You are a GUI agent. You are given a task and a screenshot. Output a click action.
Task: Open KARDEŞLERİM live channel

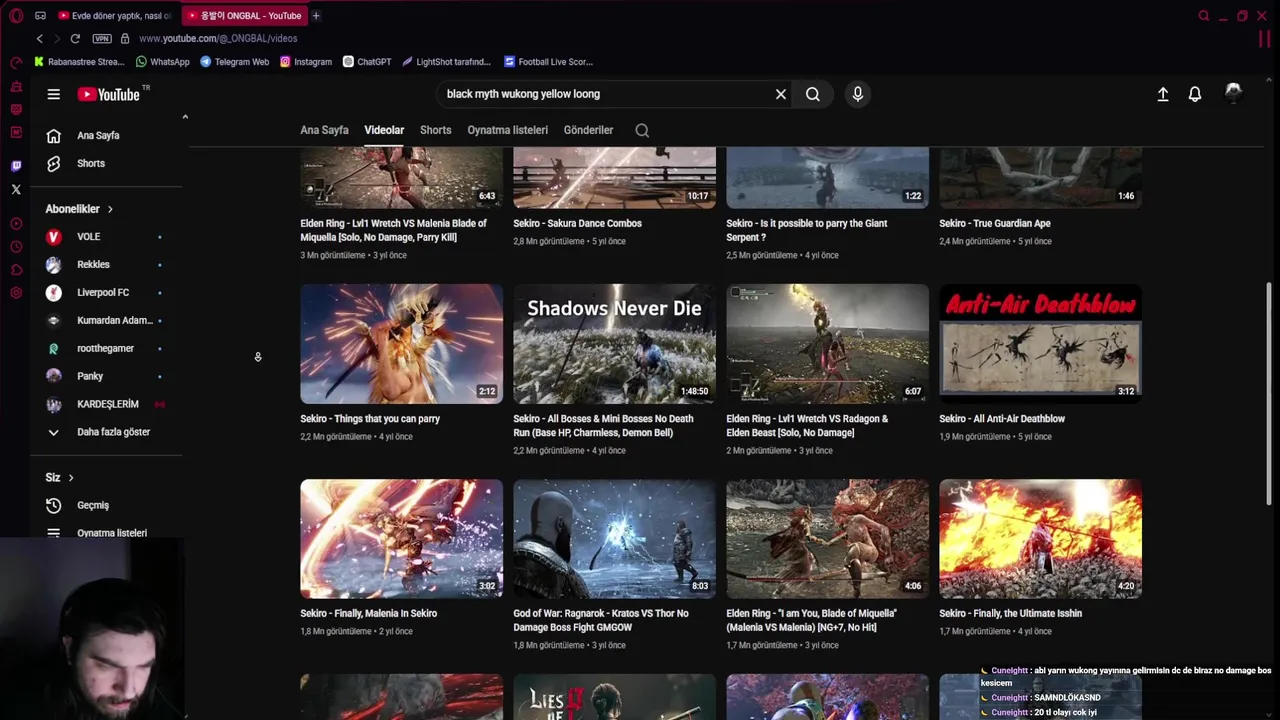[x=105, y=404]
